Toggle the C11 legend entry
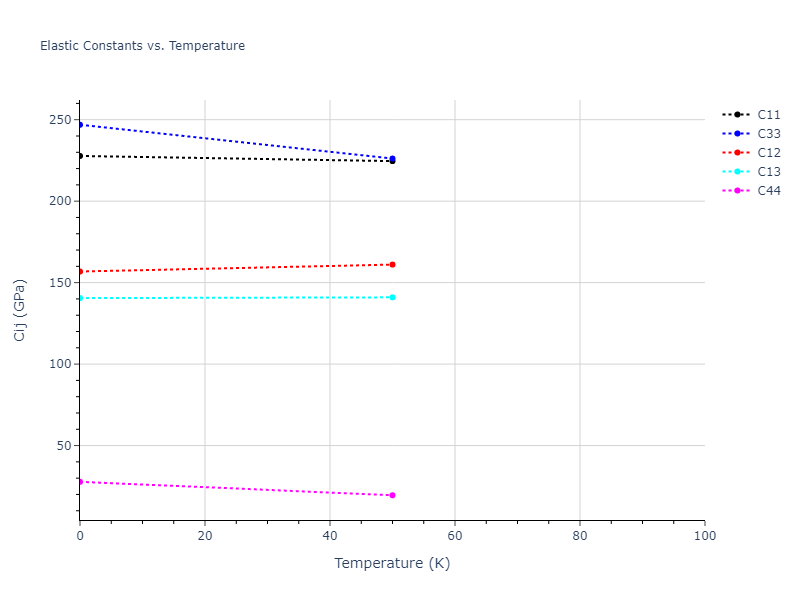The height and width of the screenshot is (600, 800). (x=768, y=115)
